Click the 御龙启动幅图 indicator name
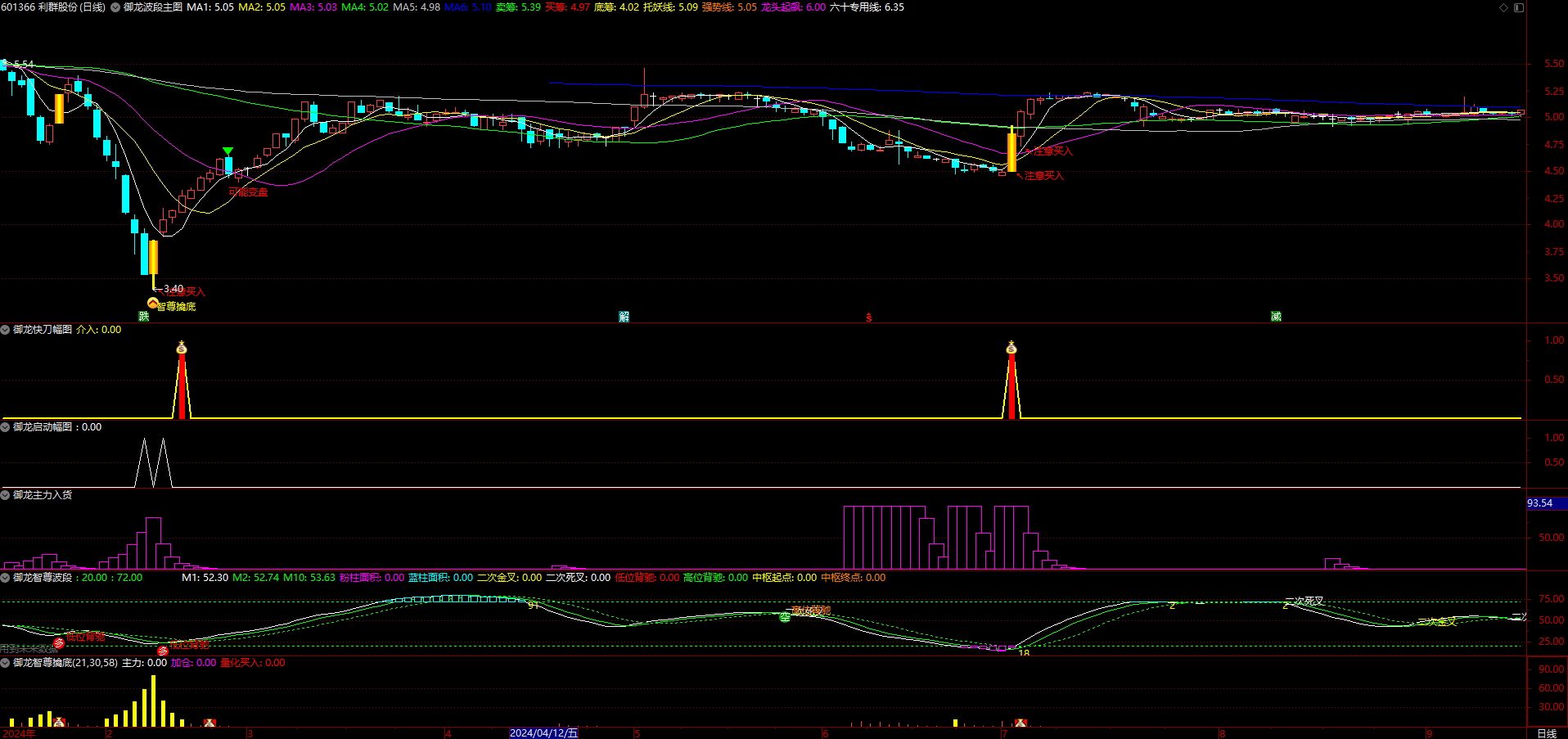Screen dimensions: 1568x739 click(43, 427)
